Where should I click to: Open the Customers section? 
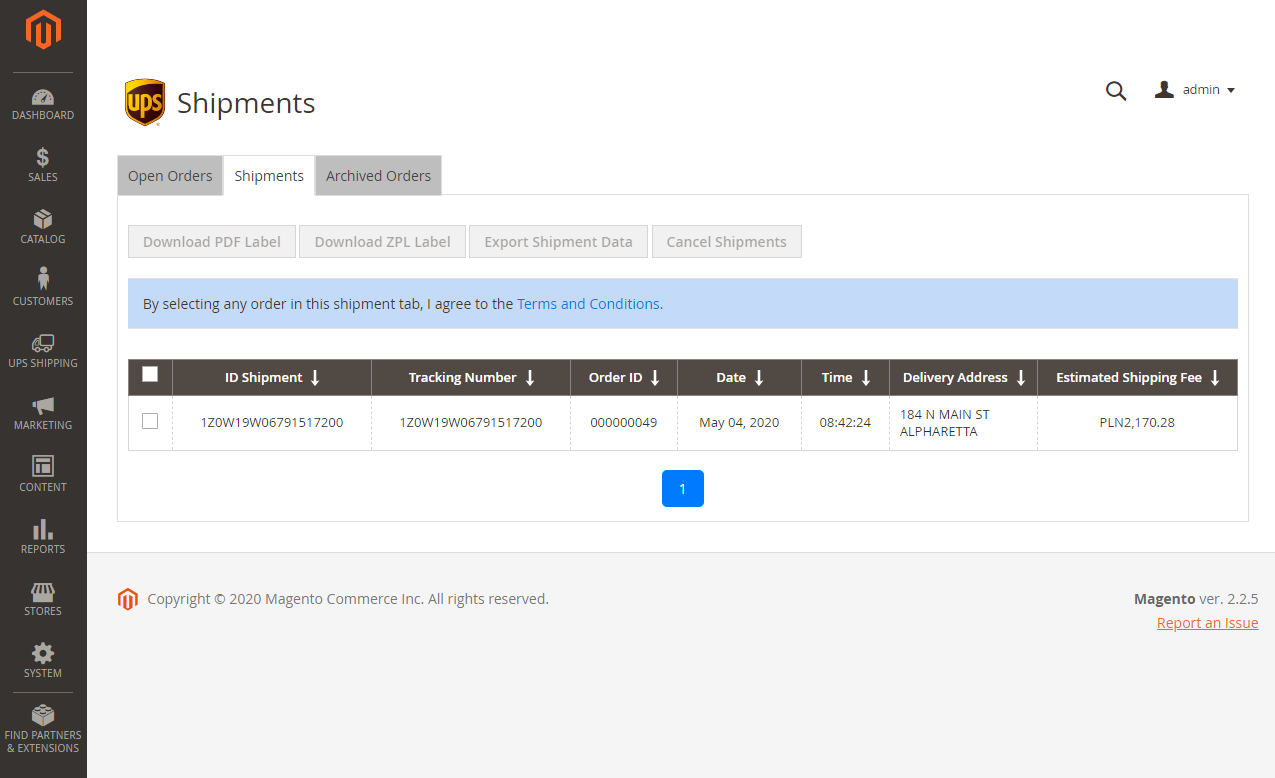point(42,289)
